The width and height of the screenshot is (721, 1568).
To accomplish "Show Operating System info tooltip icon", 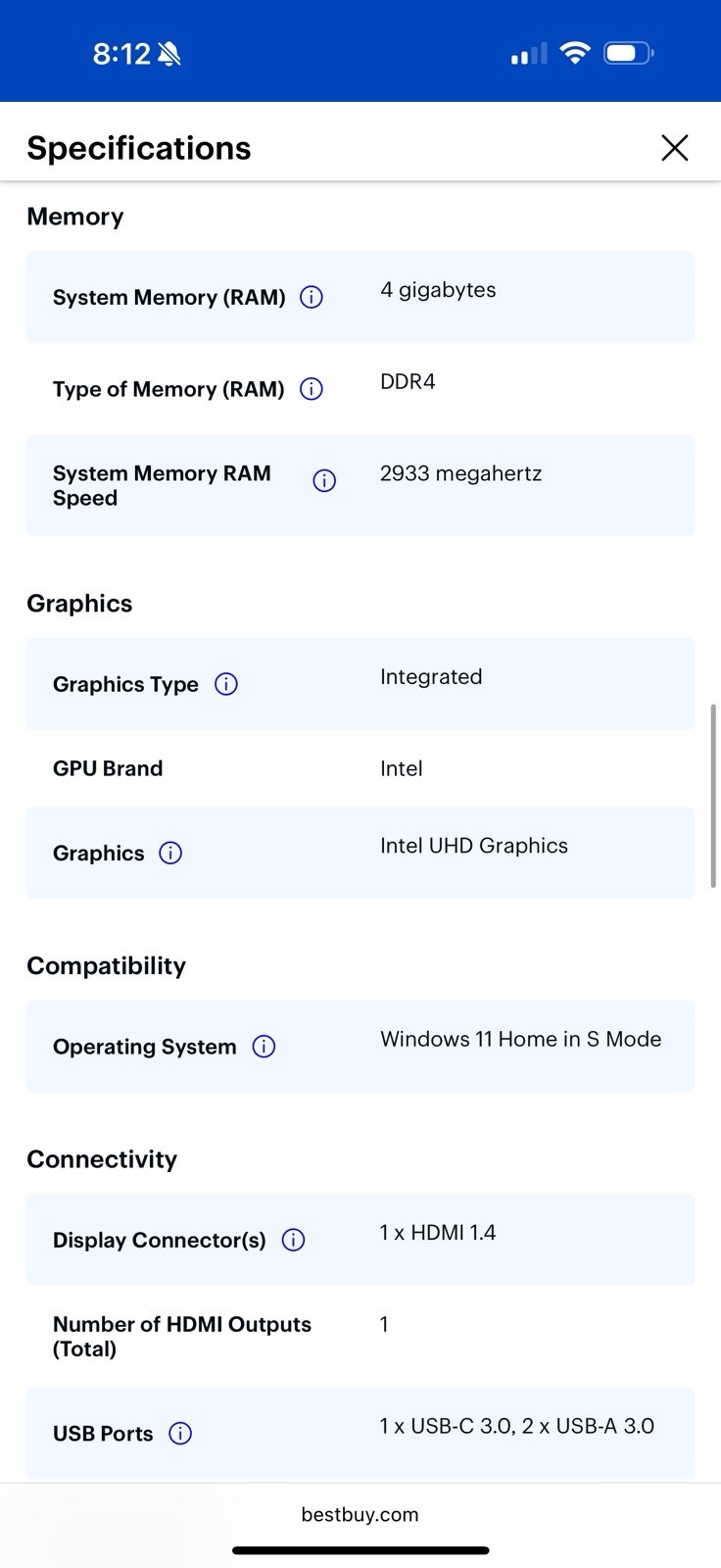I will coord(264,1047).
